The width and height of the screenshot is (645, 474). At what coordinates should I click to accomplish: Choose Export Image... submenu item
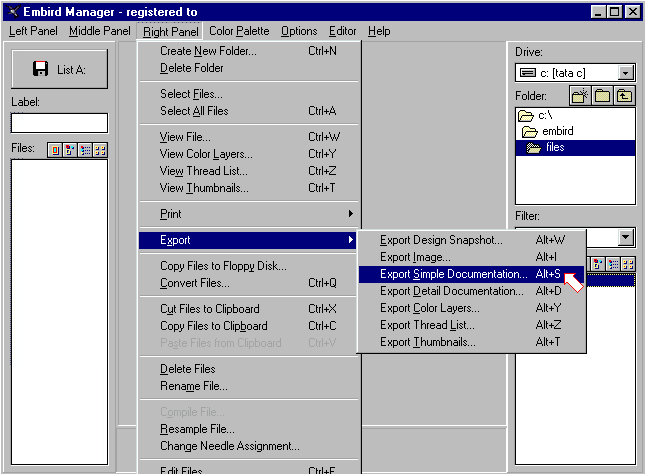click(471, 257)
